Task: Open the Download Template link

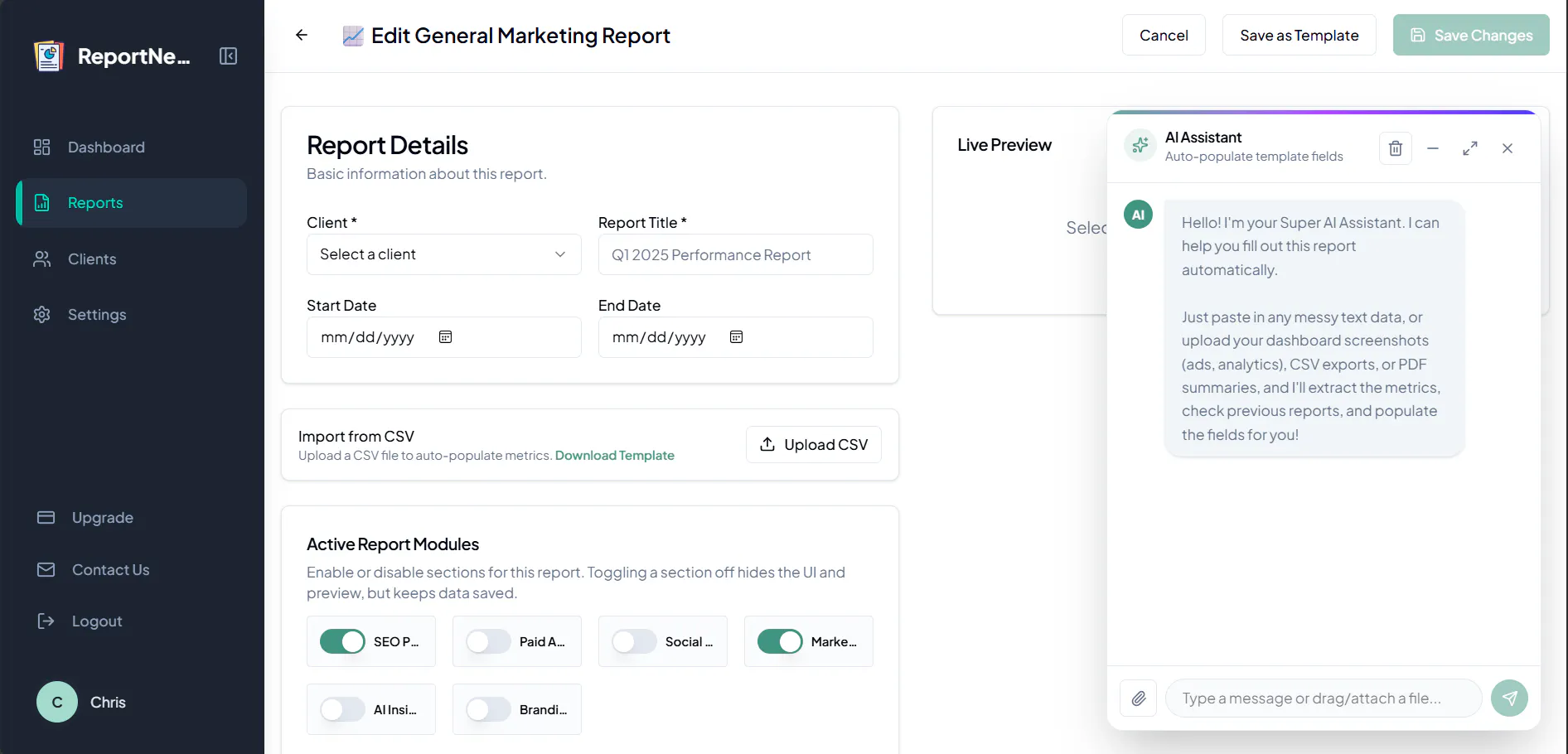Action: coord(615,456)
